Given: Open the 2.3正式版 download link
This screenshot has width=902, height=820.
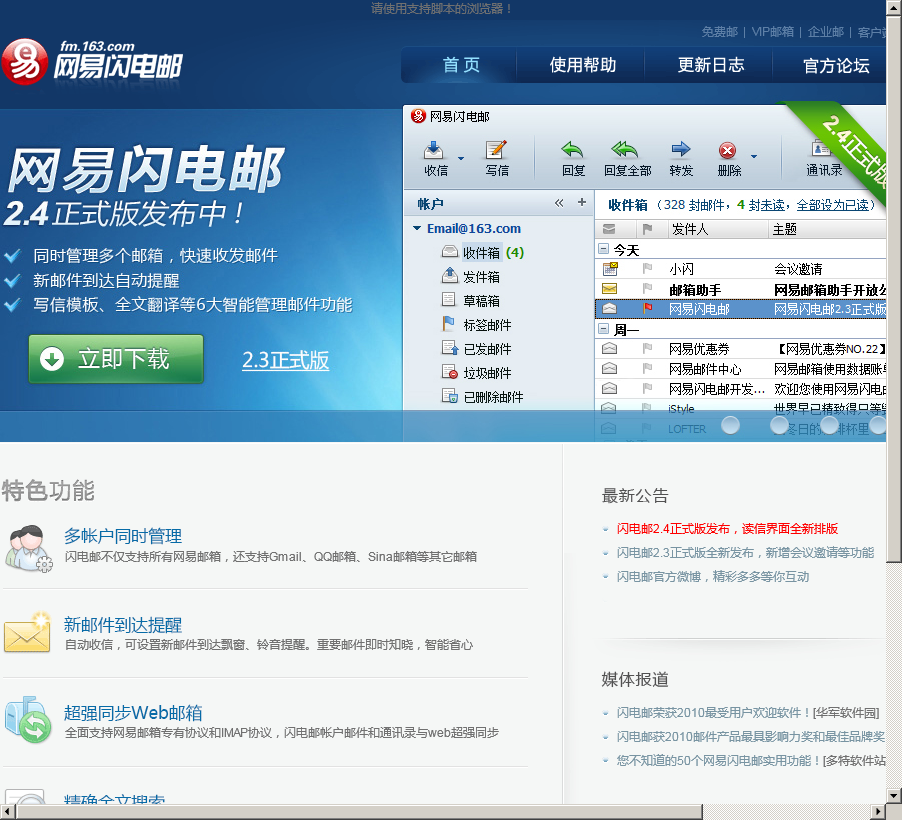Looking at the screenshot, I should (286, 360).
